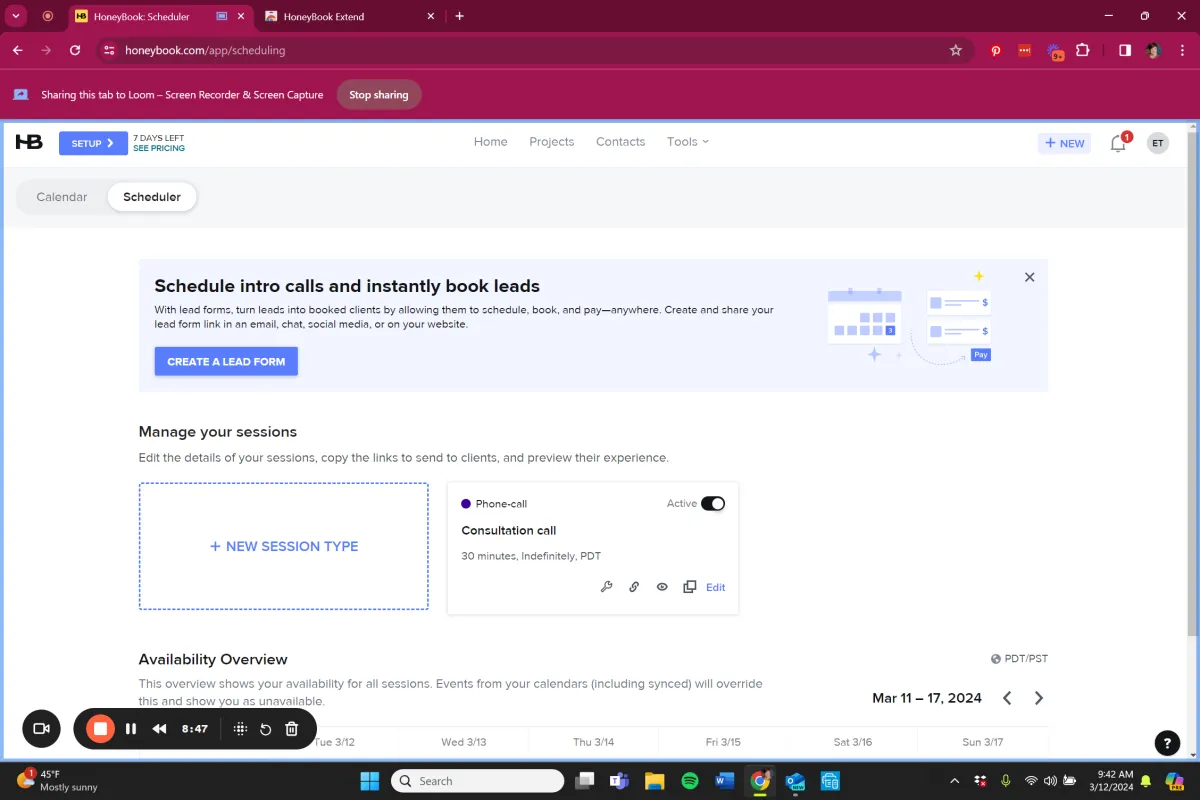Click the Mar 11 – 17, 2024 date range

927,698
